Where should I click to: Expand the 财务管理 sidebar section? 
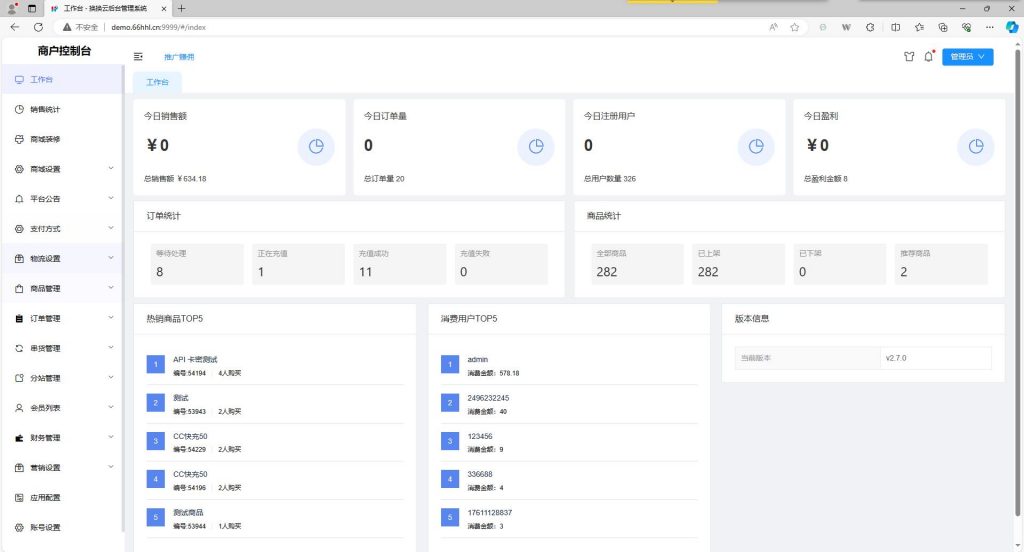[x=110, y=438]
